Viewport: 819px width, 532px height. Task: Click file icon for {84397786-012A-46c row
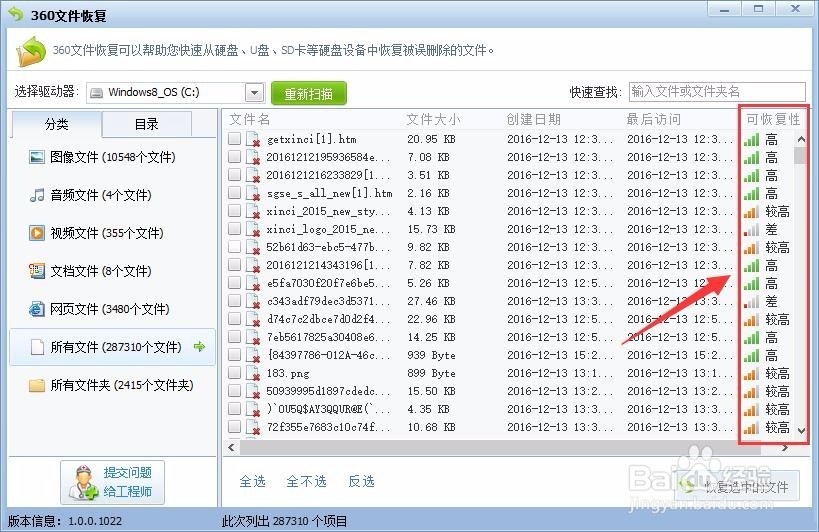tap(253, 356)
